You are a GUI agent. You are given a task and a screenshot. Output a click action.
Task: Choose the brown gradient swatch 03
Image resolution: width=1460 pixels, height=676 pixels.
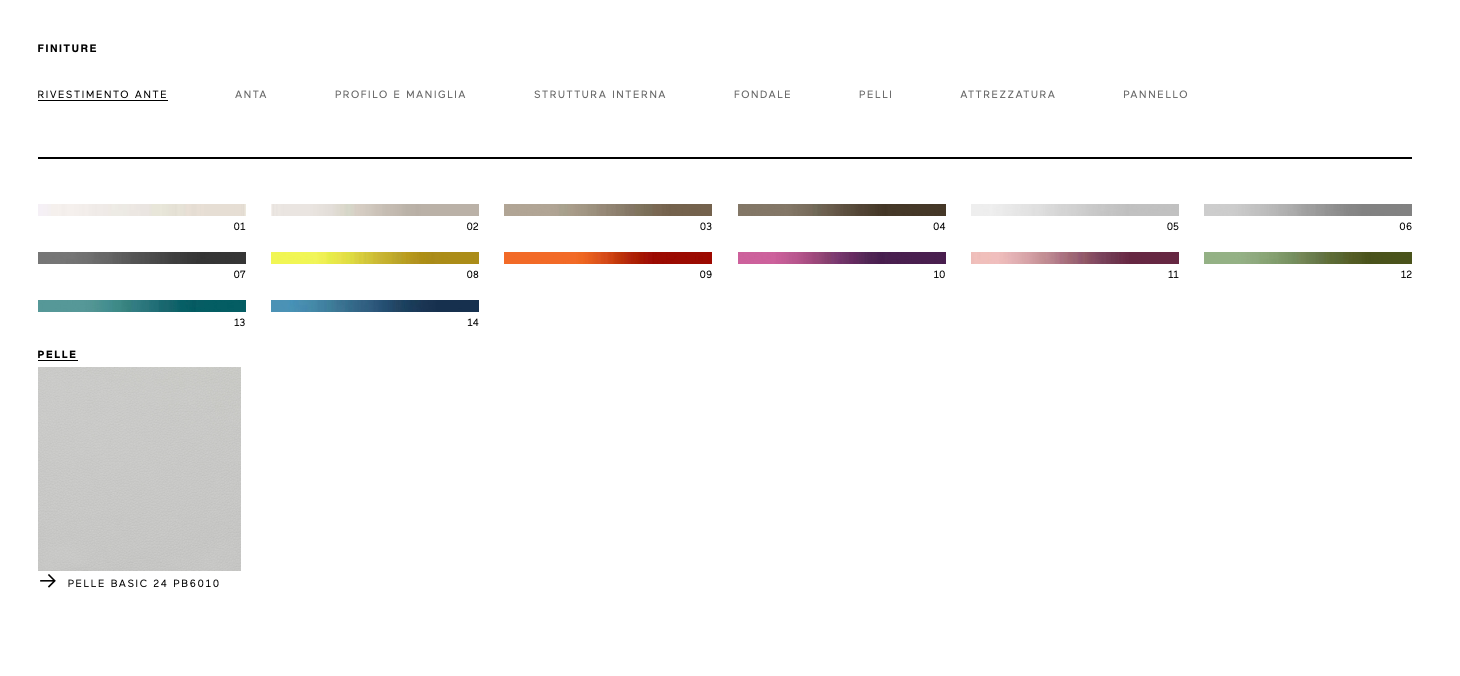[608, 210]
